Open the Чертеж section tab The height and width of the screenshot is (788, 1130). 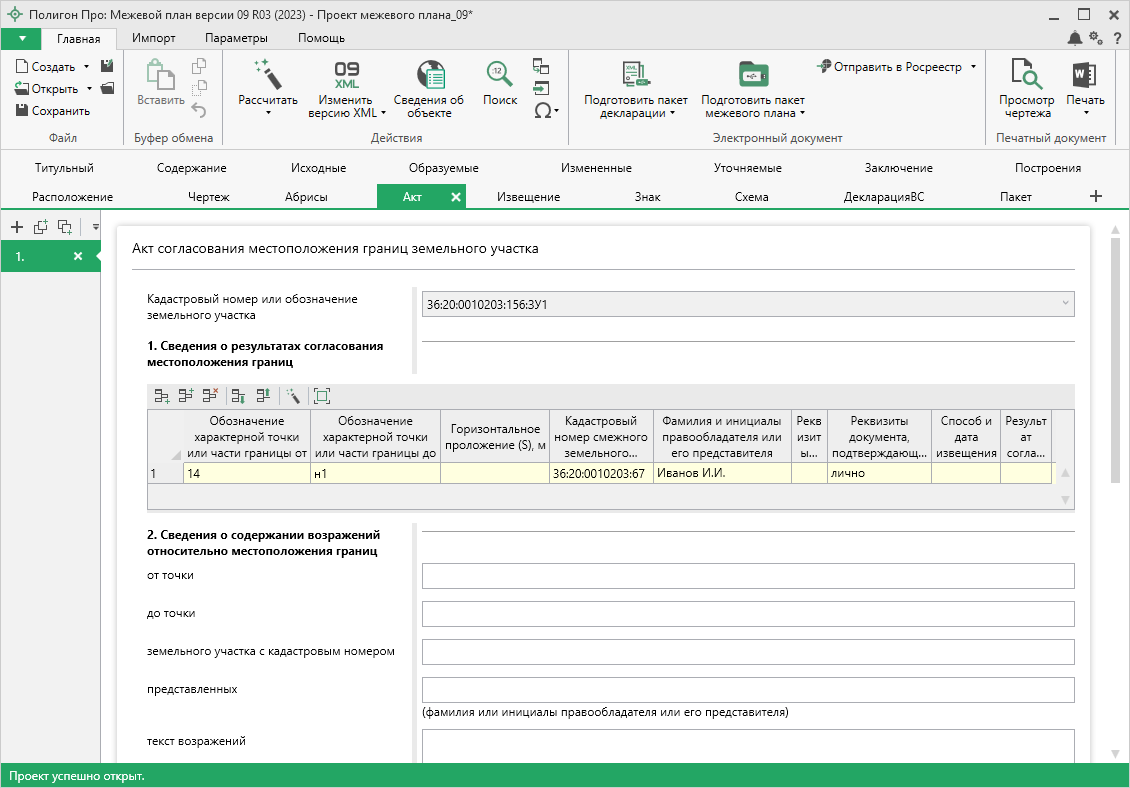pyautogui.click(x=208, y=197)
